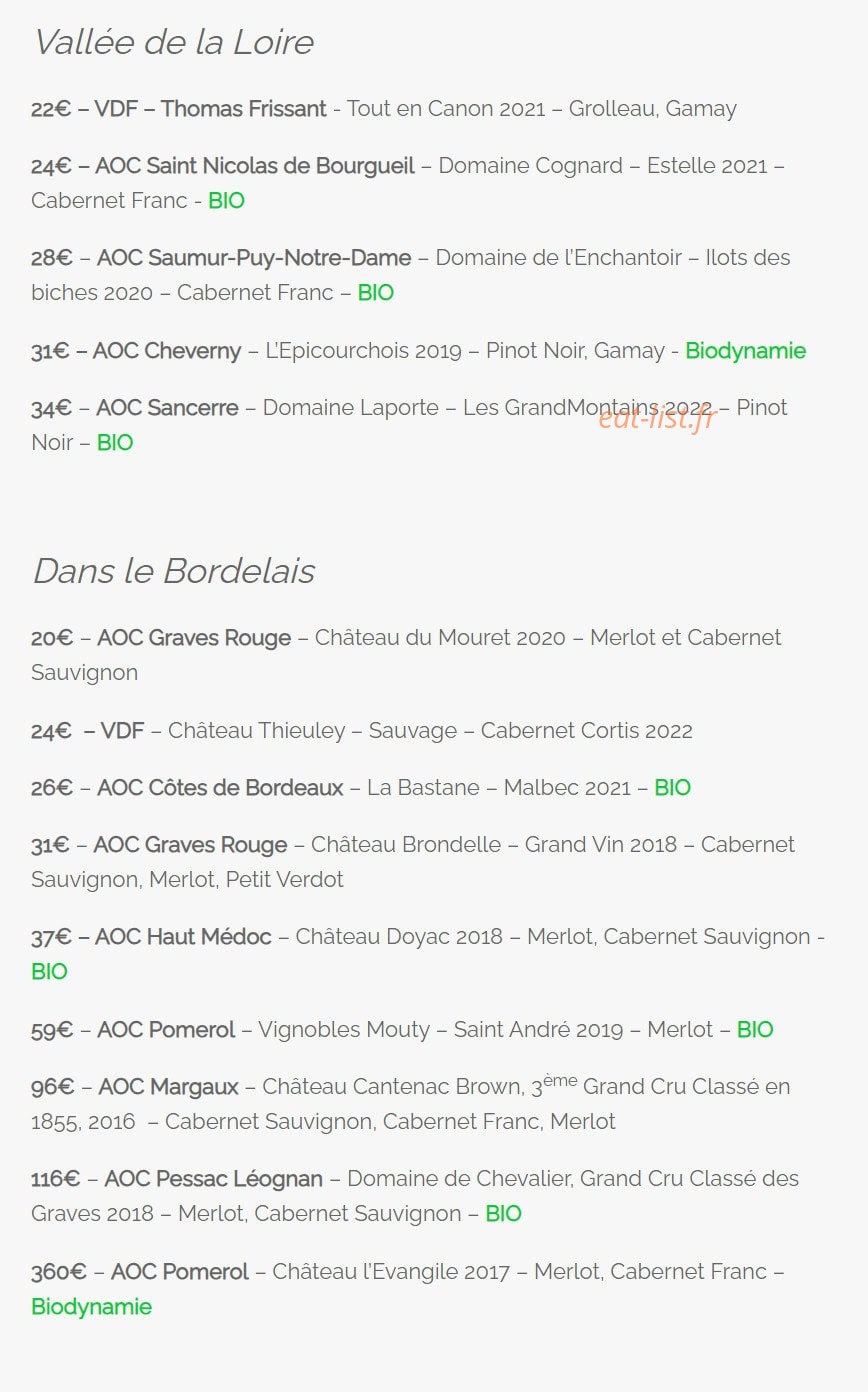This screenshot has height=1392, width=868.
Task: Select 31€ AOC Graves Rouge Château Brondelle
Action: [413, 862]
